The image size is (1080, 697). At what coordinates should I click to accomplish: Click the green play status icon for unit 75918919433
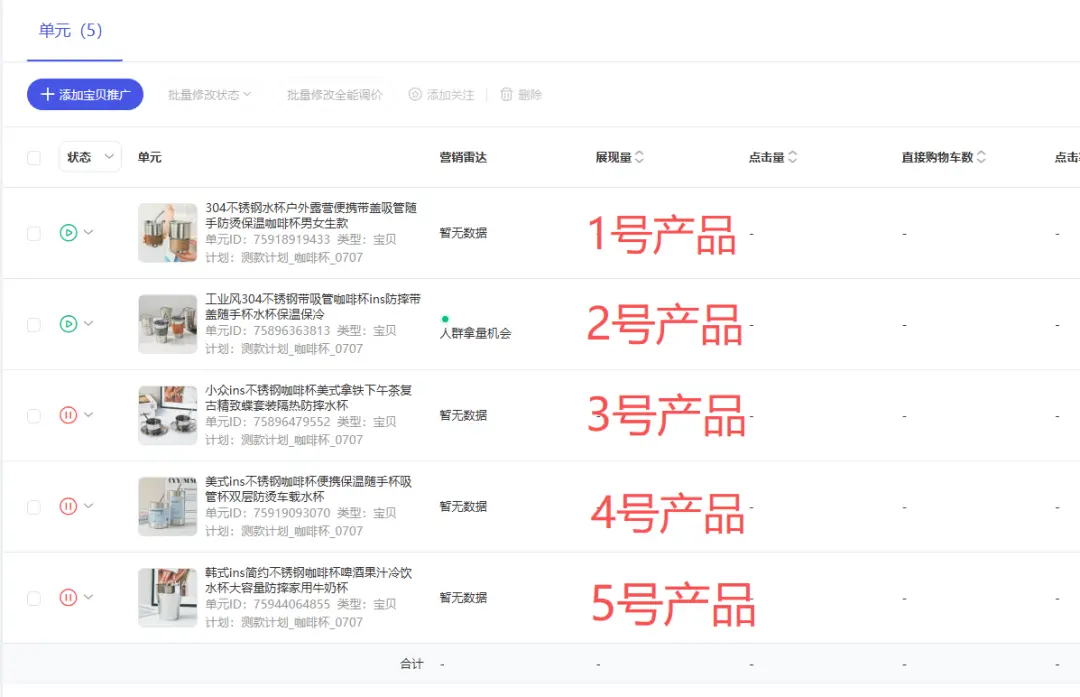(x=68, y=233)
